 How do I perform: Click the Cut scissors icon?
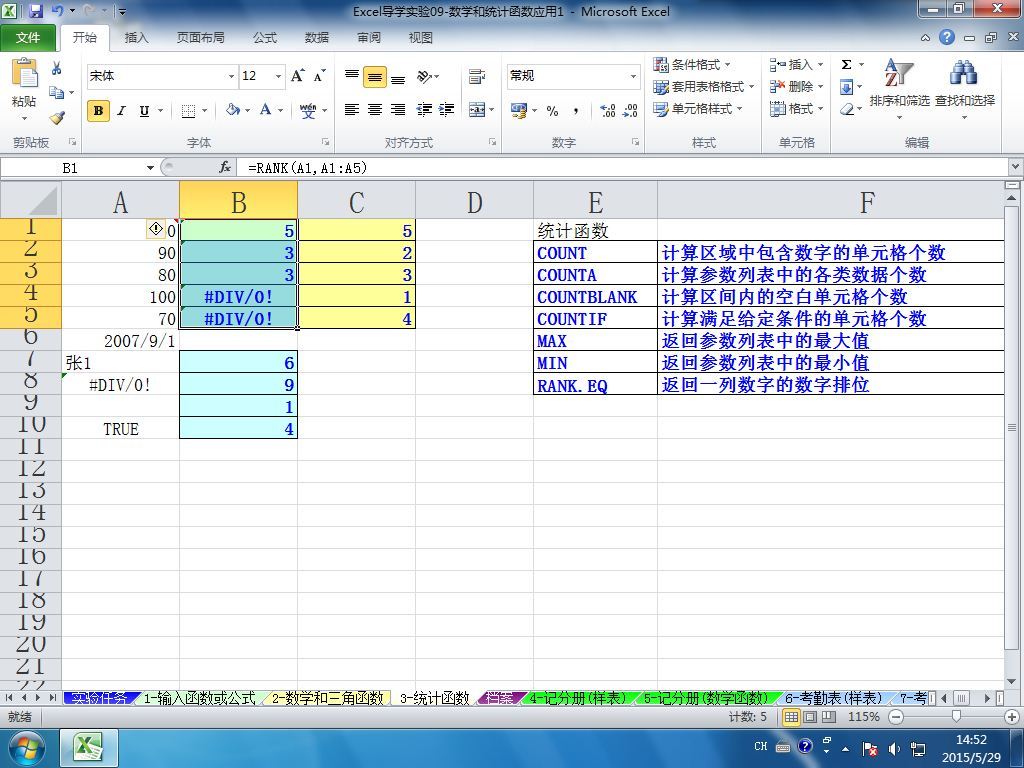(57, 69)
